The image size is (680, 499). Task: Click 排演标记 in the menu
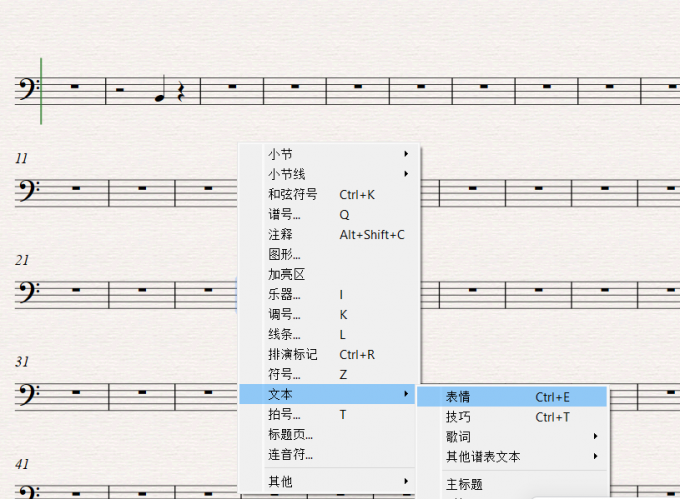click(328, 354)
